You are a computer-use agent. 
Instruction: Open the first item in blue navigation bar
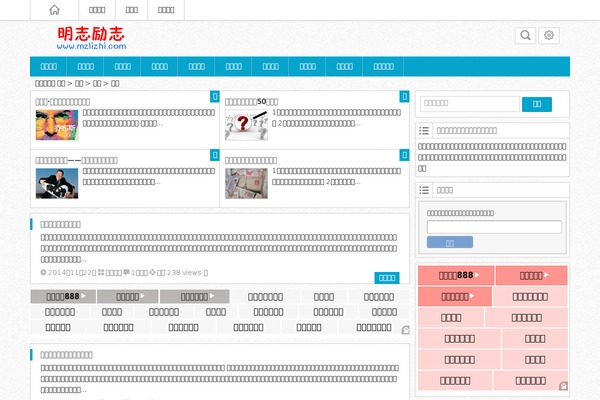tap(49, 67)
